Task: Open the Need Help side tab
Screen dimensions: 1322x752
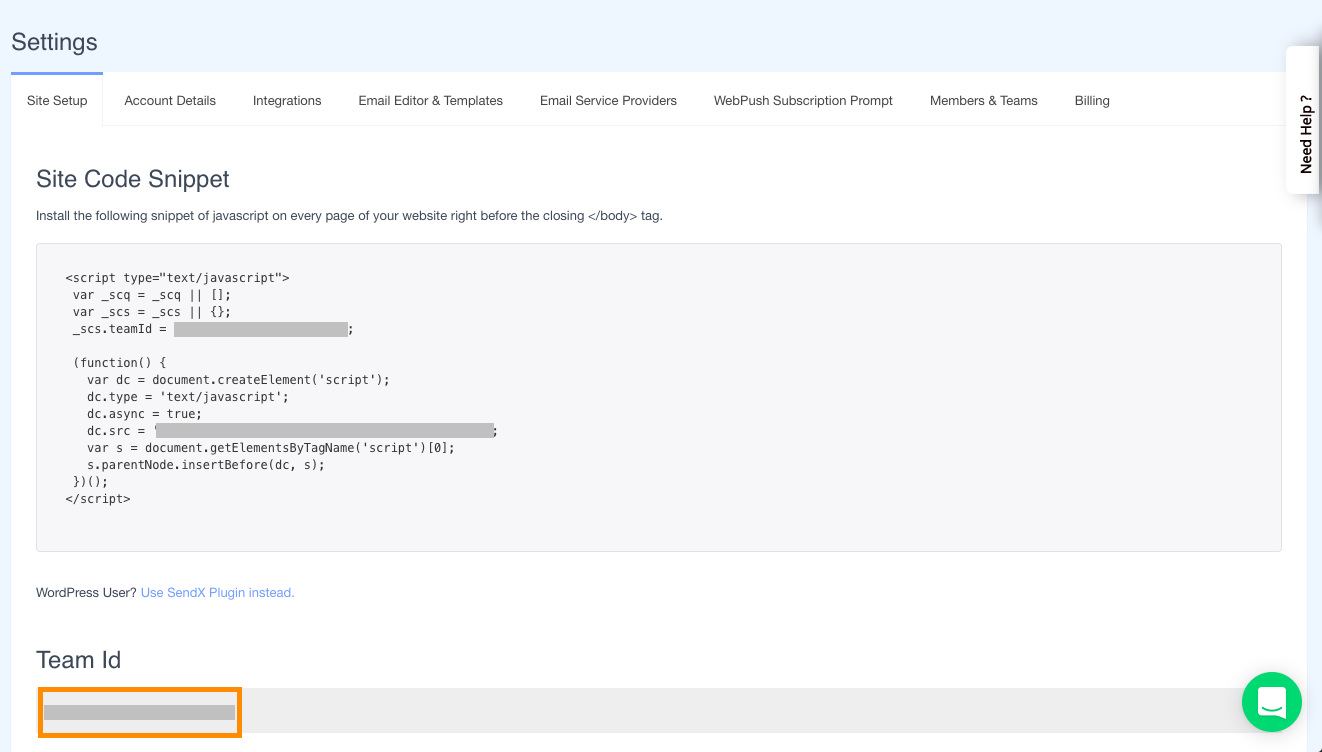Action: tap(1303, 120)
